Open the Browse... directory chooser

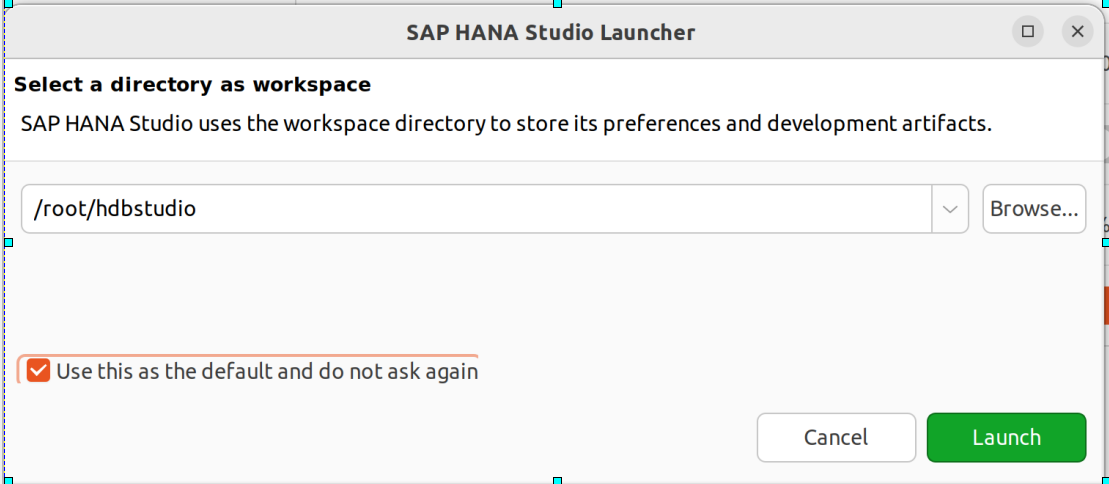1034,209
